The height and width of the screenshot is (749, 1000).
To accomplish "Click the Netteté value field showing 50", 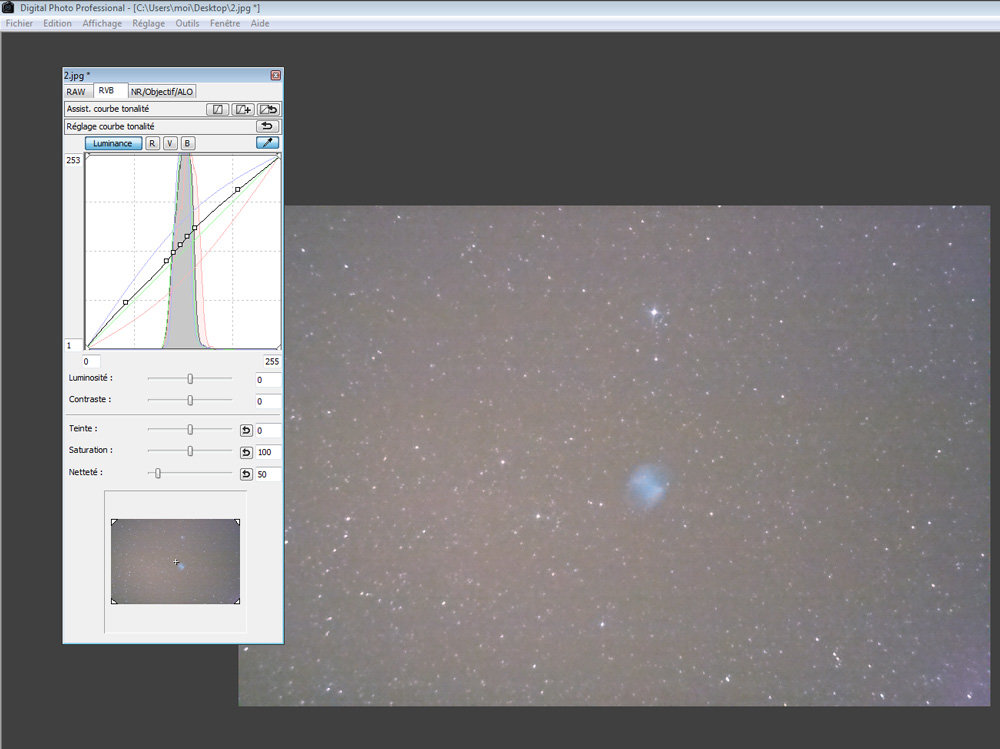I will click(268, 474).
